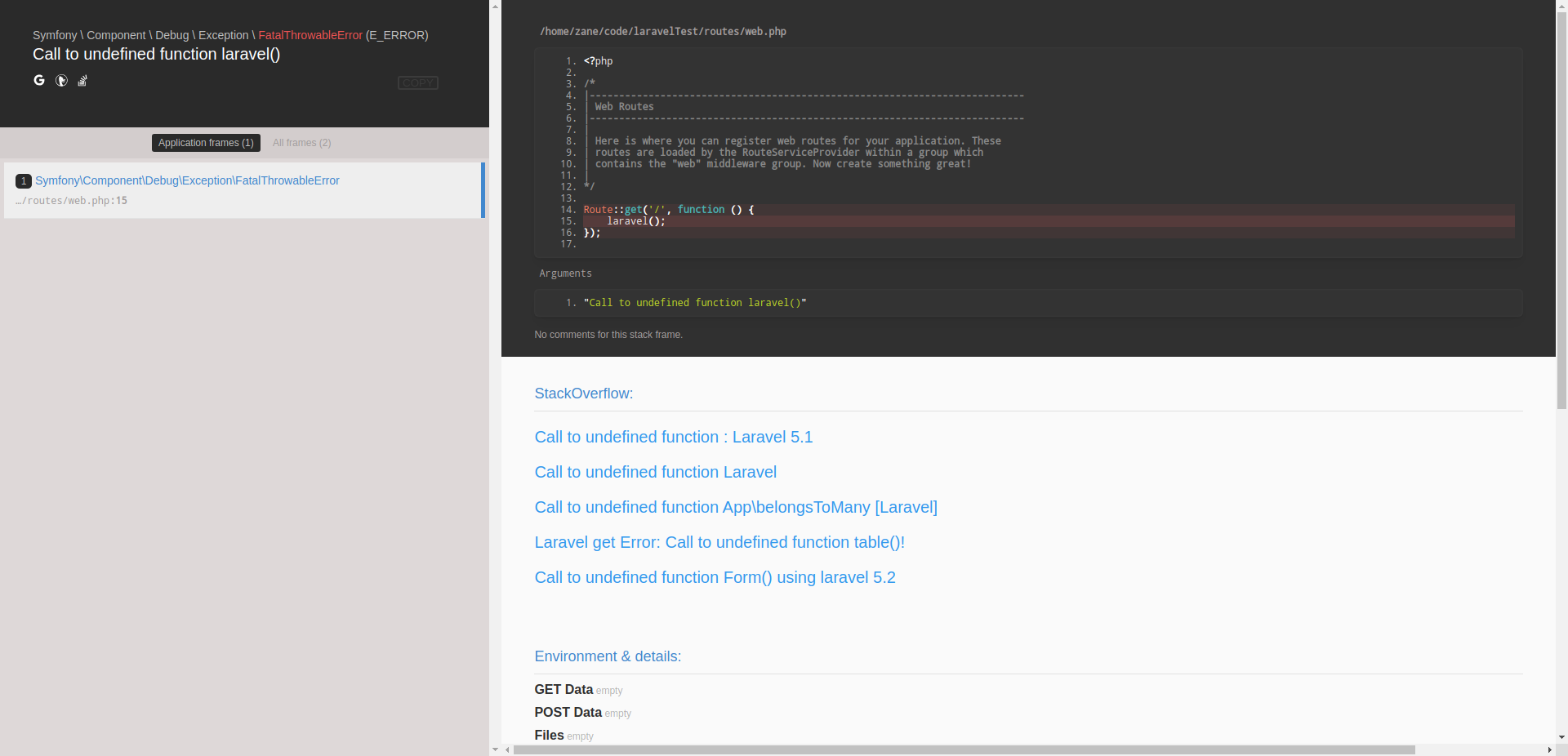Click 'No comments for this stack frame.' text
This screenshot has height=756, width=1568.
608,335
